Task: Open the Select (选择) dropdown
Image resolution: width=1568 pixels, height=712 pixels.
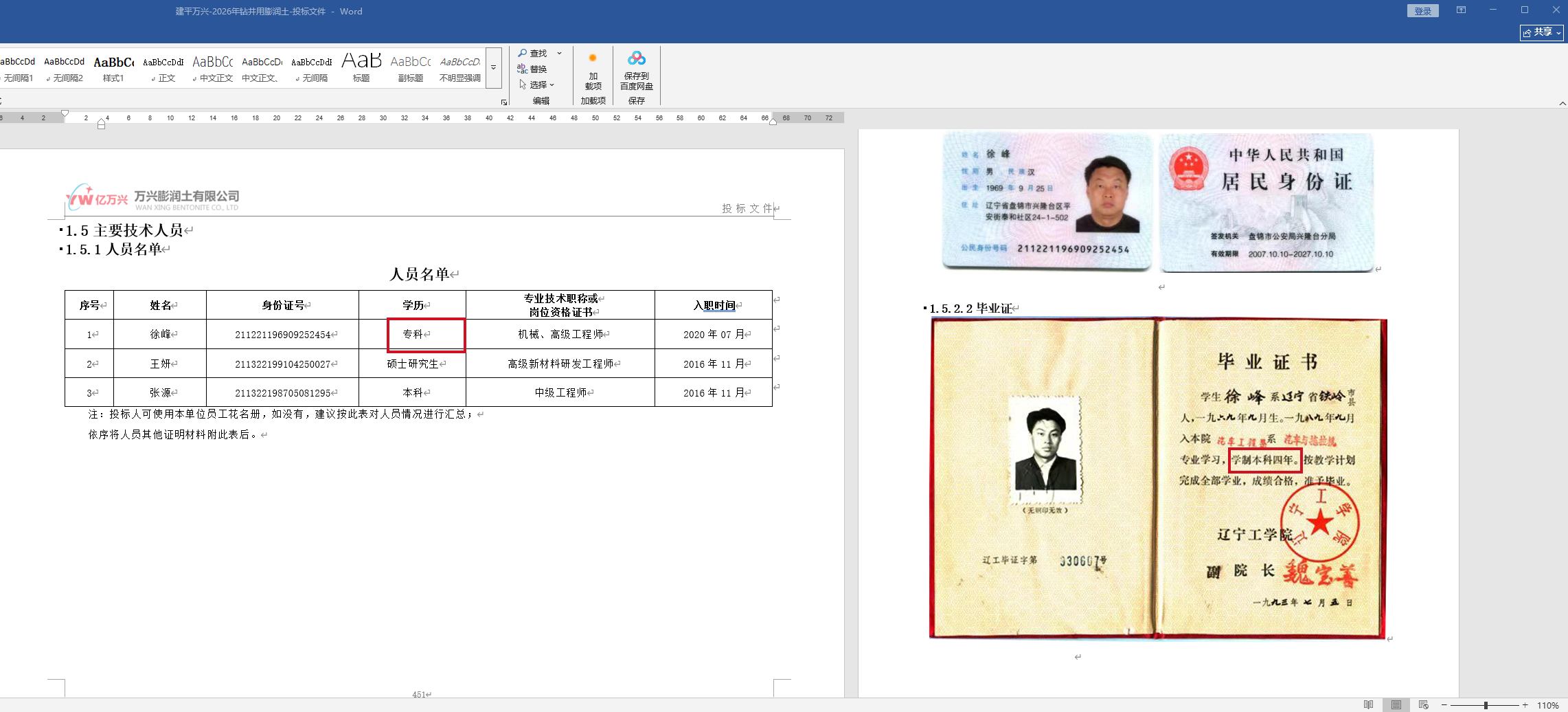Action: pos(536,85)
